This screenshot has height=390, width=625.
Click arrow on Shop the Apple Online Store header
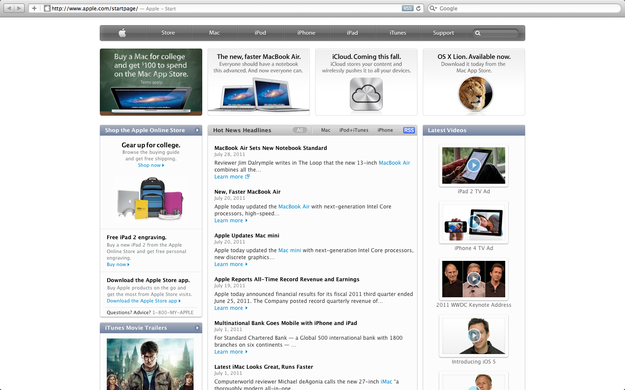point(197,130)
